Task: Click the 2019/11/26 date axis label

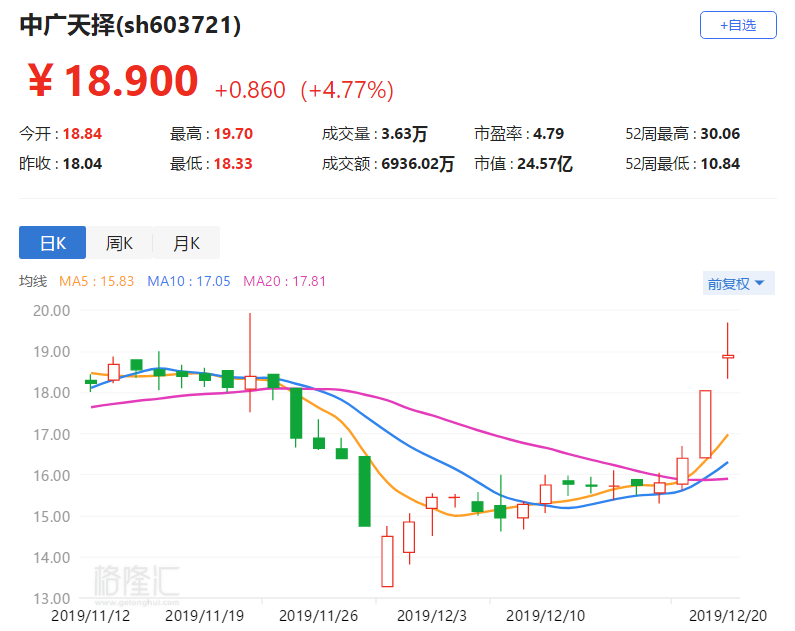Action: (x=318, y=616)
